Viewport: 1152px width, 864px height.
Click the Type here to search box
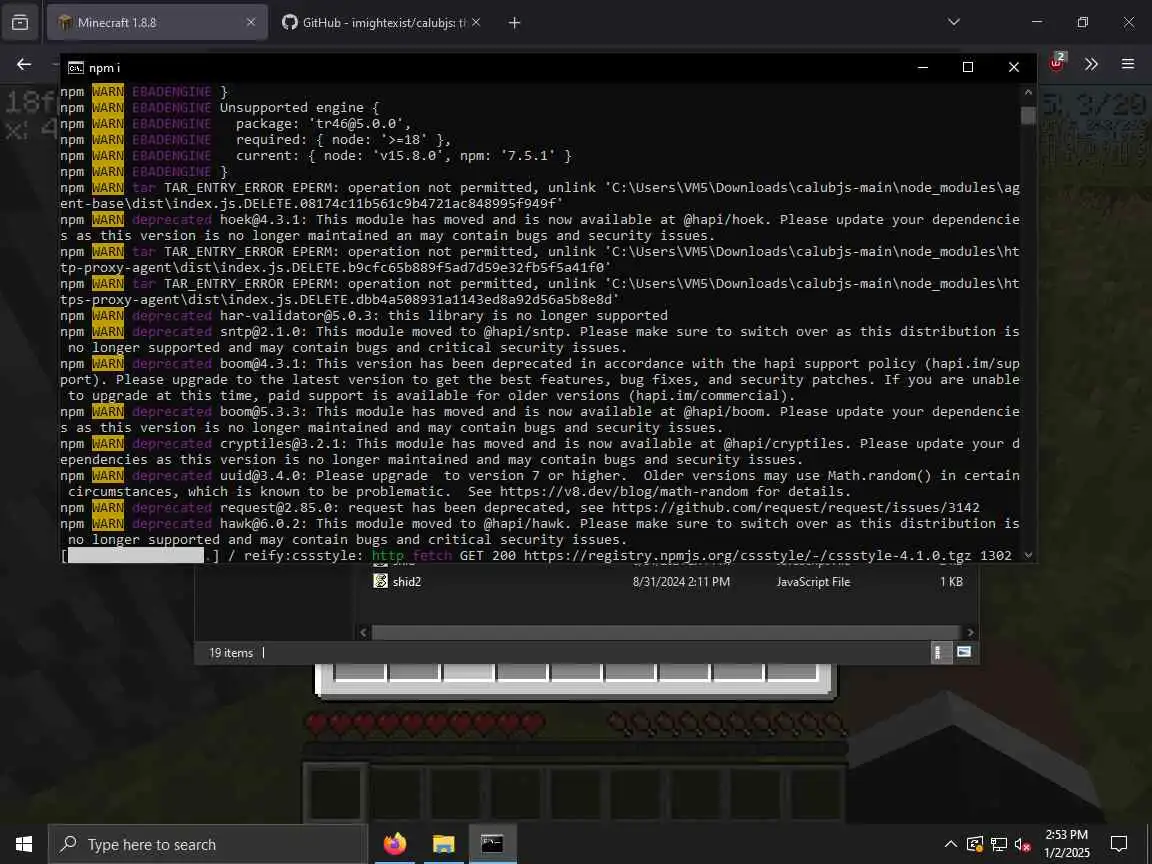click(207, 844)
